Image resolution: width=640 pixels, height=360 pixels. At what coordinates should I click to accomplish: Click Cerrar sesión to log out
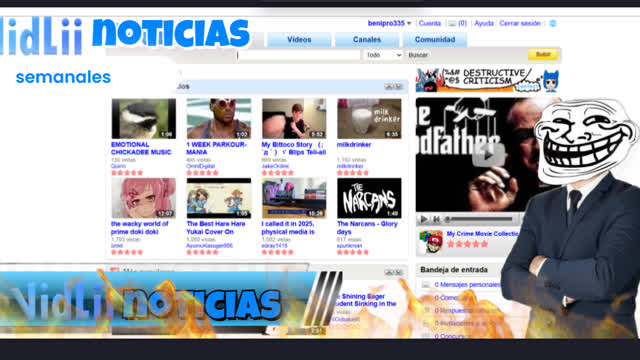[520, 23]
